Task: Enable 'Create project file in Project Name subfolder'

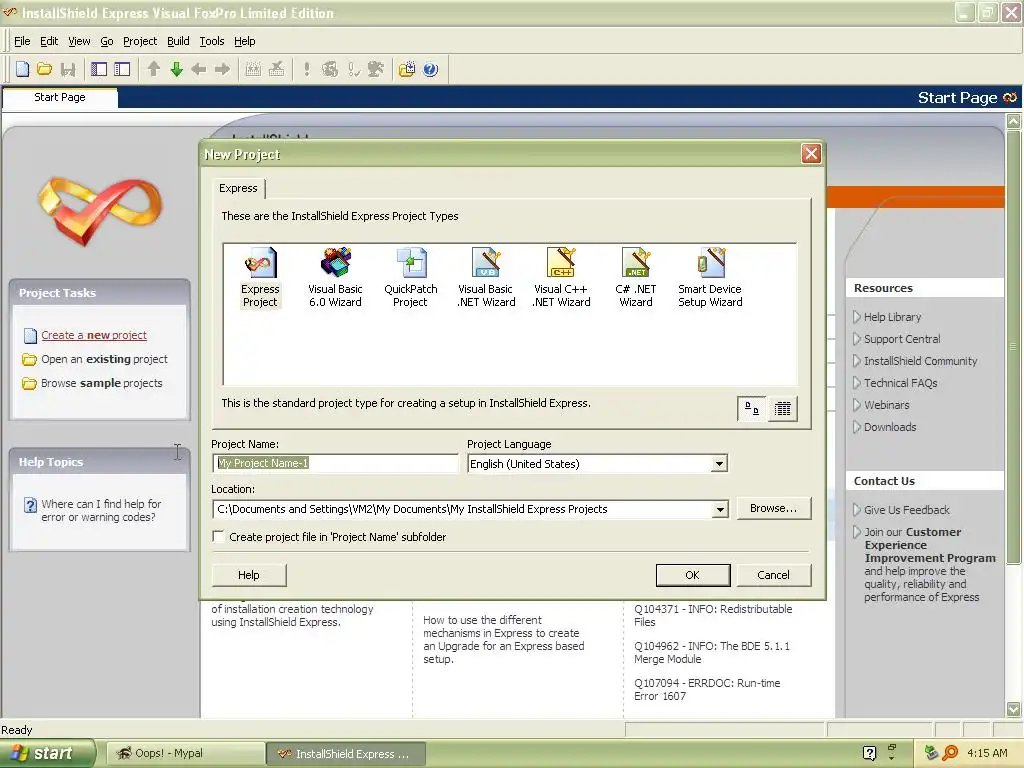Action: click(x=219, y=537)
